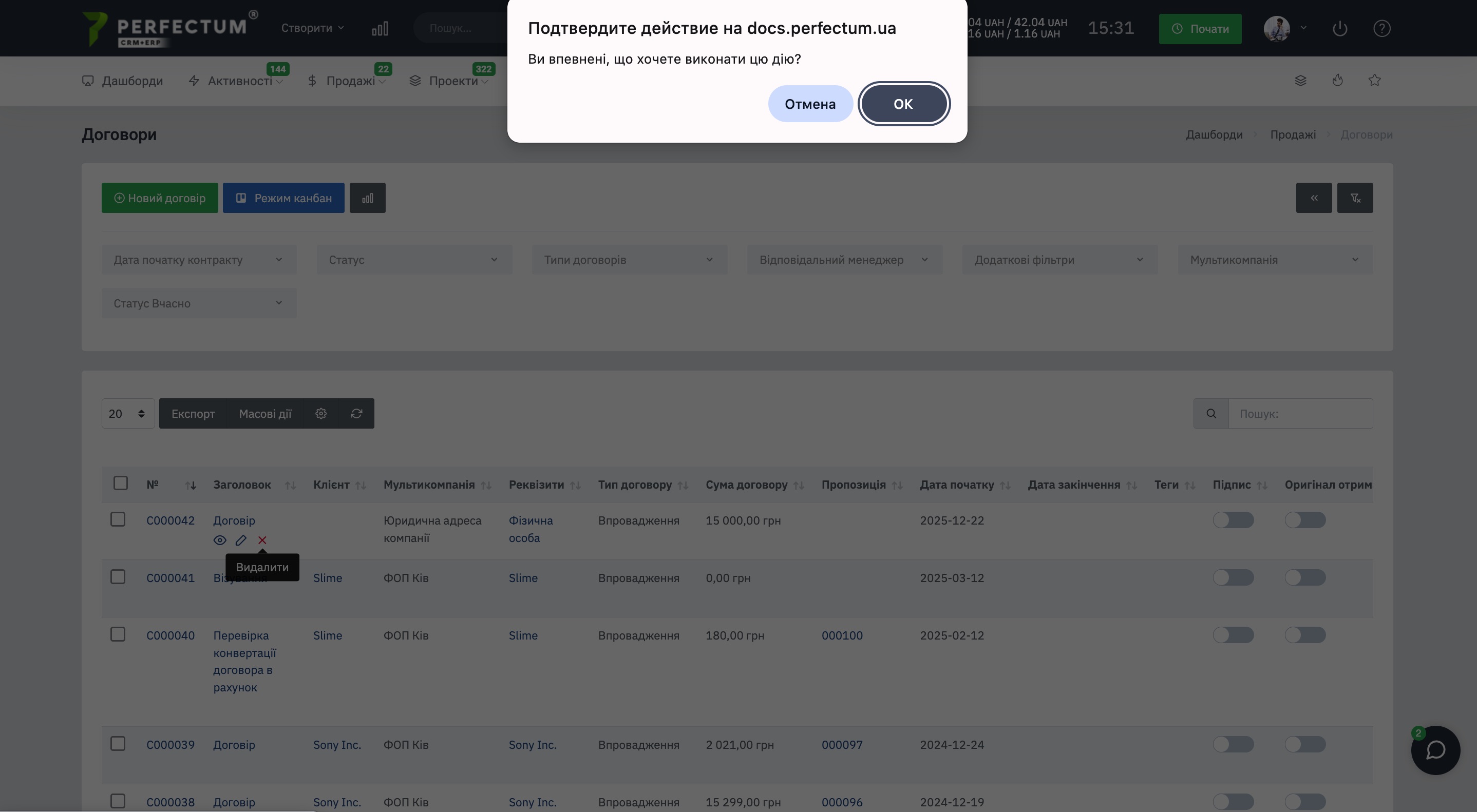
Task: Click the refresh table icon
Action: (x=356, y=414)
